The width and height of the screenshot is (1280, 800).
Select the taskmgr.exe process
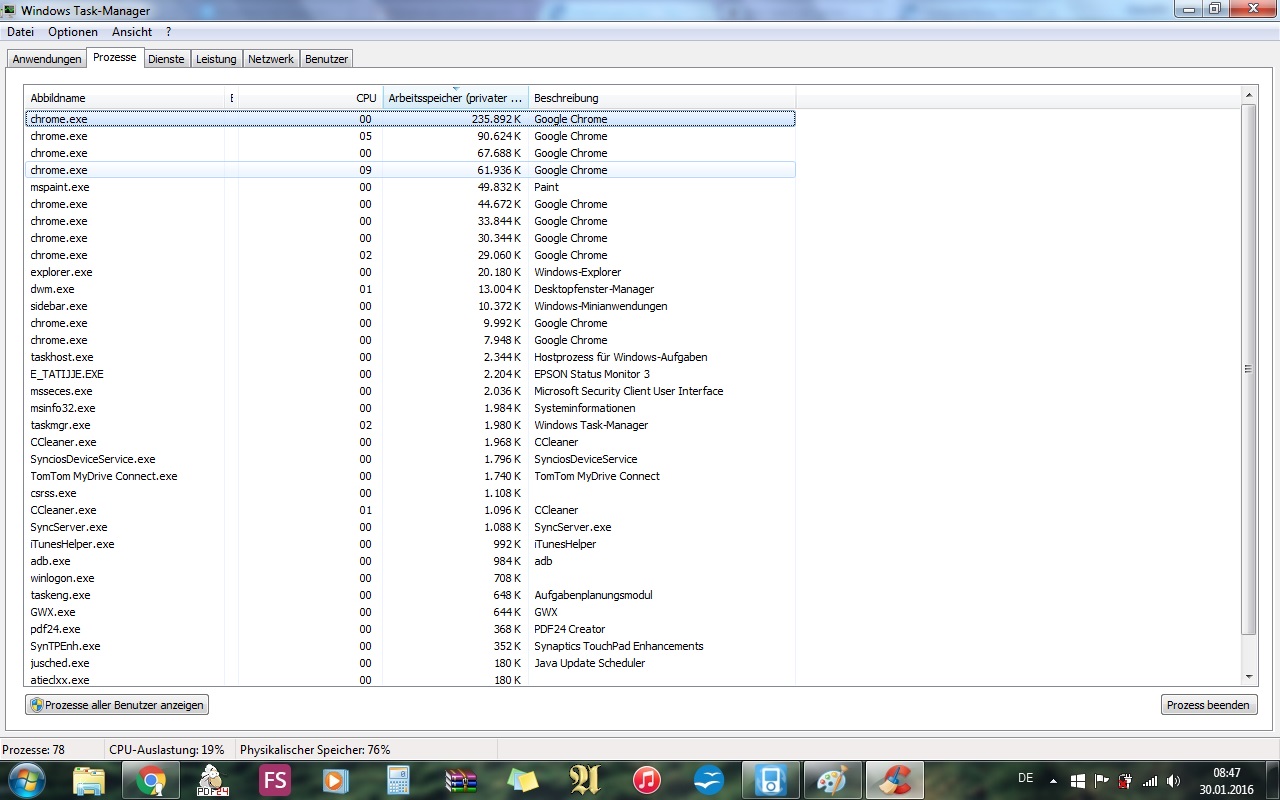pyautogui.click(x=410, y=425)
